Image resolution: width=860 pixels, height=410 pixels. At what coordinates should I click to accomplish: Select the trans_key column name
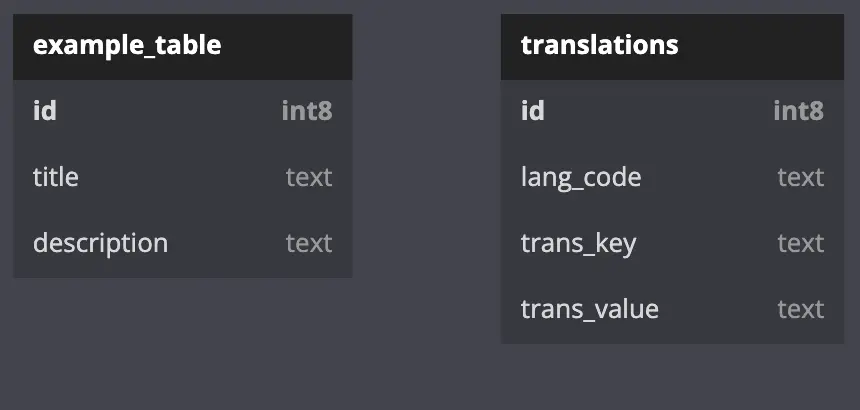pos(579,244)
